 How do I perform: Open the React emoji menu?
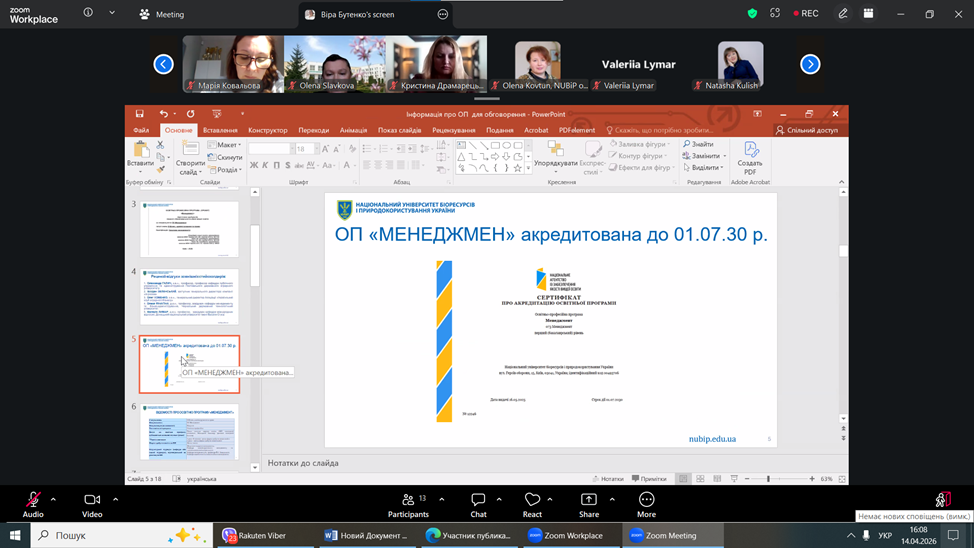click(x=532, y=500)
